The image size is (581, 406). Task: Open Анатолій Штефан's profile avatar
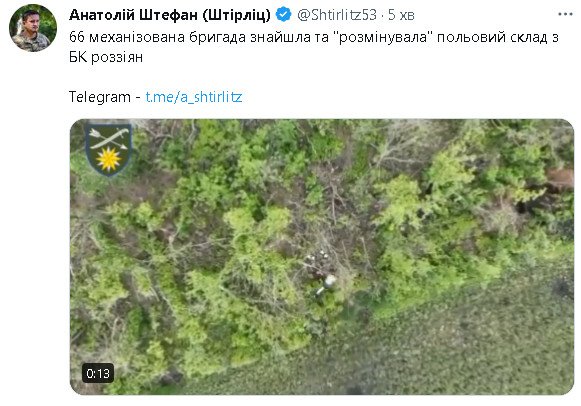(x=33, y=28)
